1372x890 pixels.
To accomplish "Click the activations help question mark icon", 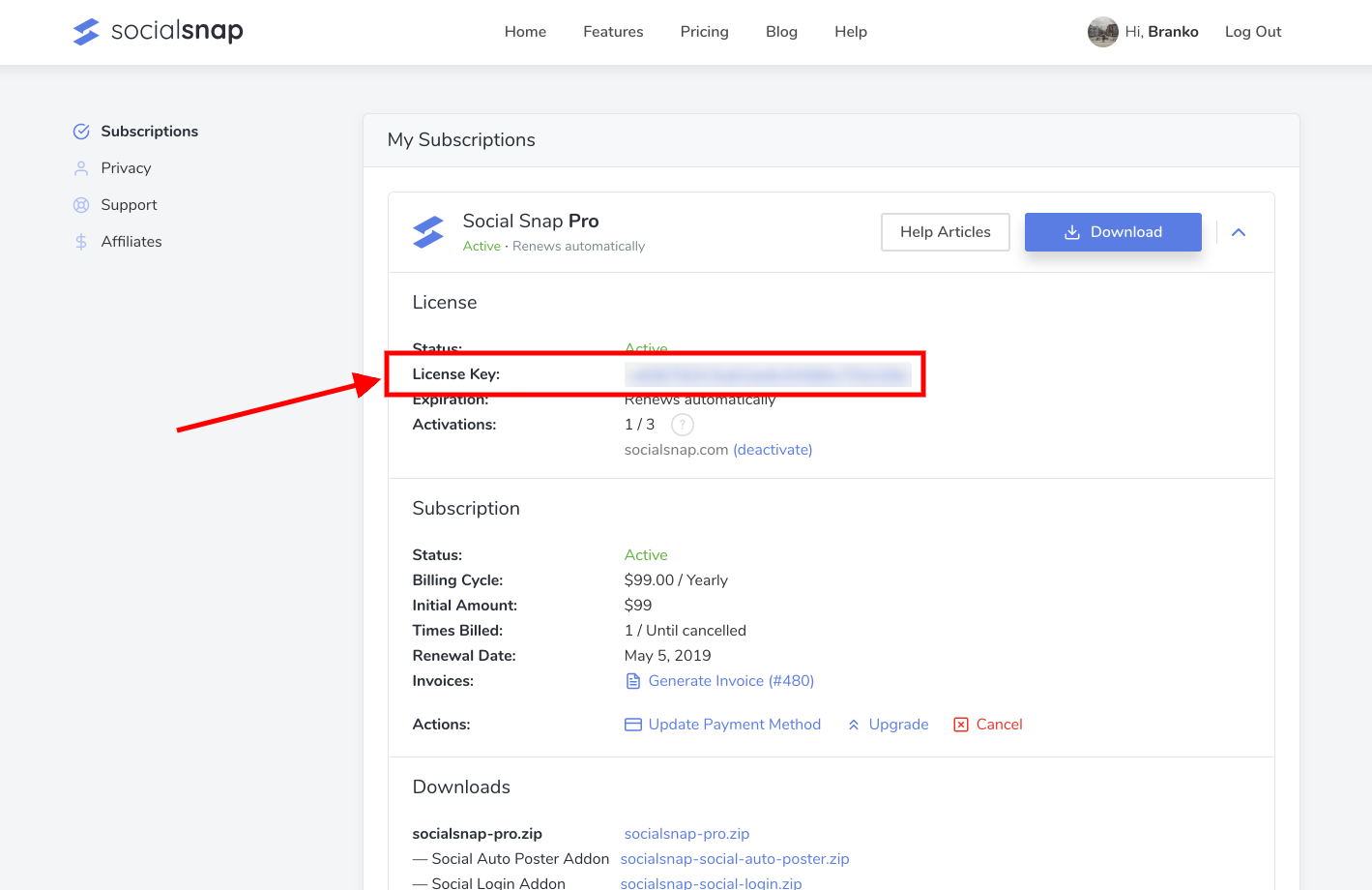I will (x=682, y=425).
